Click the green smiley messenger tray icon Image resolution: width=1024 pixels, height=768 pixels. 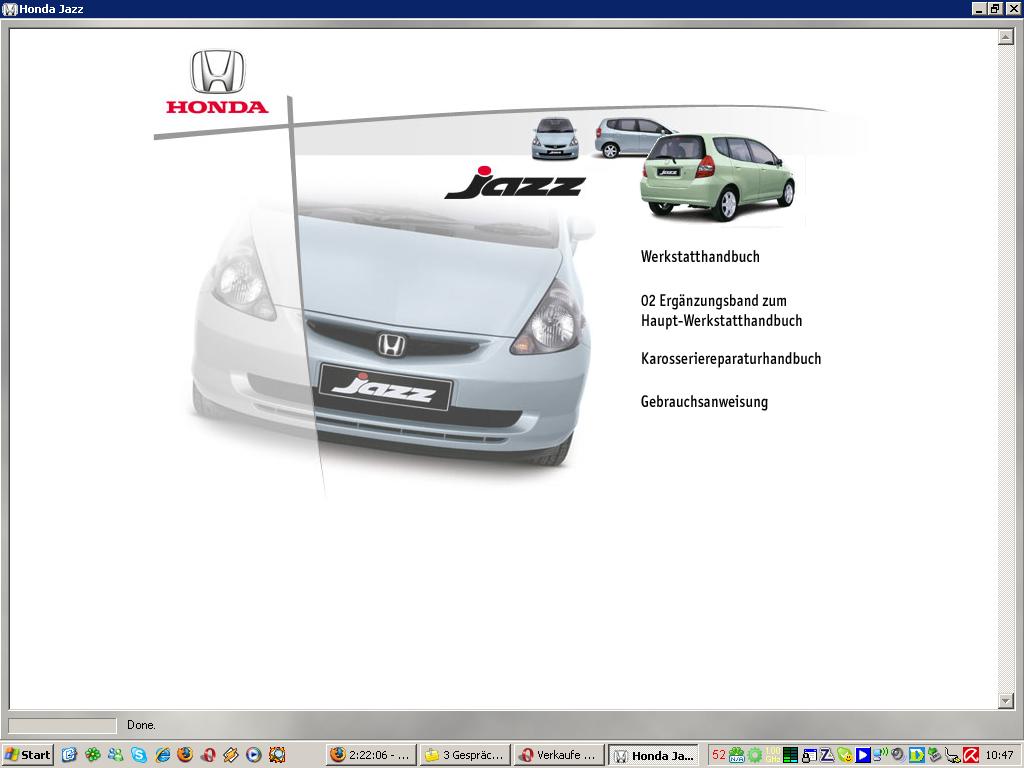[845, 756]
